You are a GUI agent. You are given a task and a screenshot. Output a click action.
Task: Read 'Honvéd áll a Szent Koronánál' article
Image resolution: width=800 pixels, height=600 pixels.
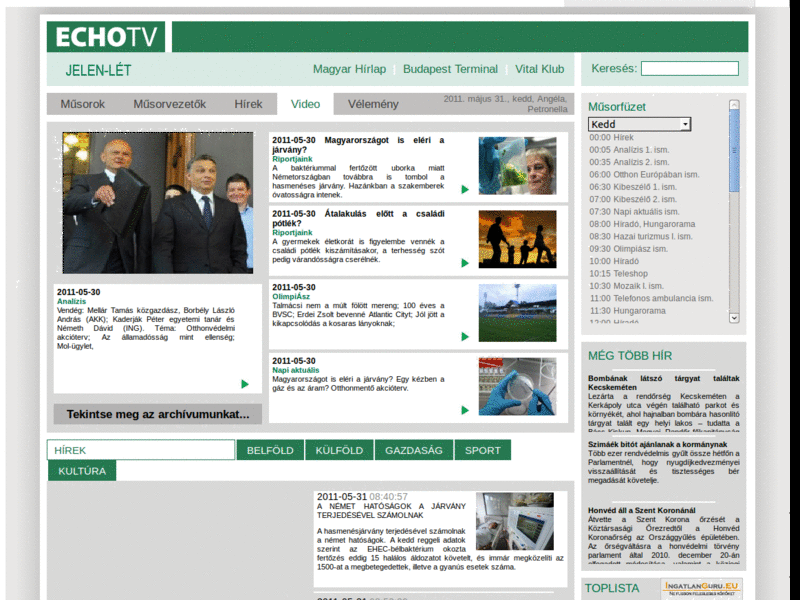[x=641, y=510]
